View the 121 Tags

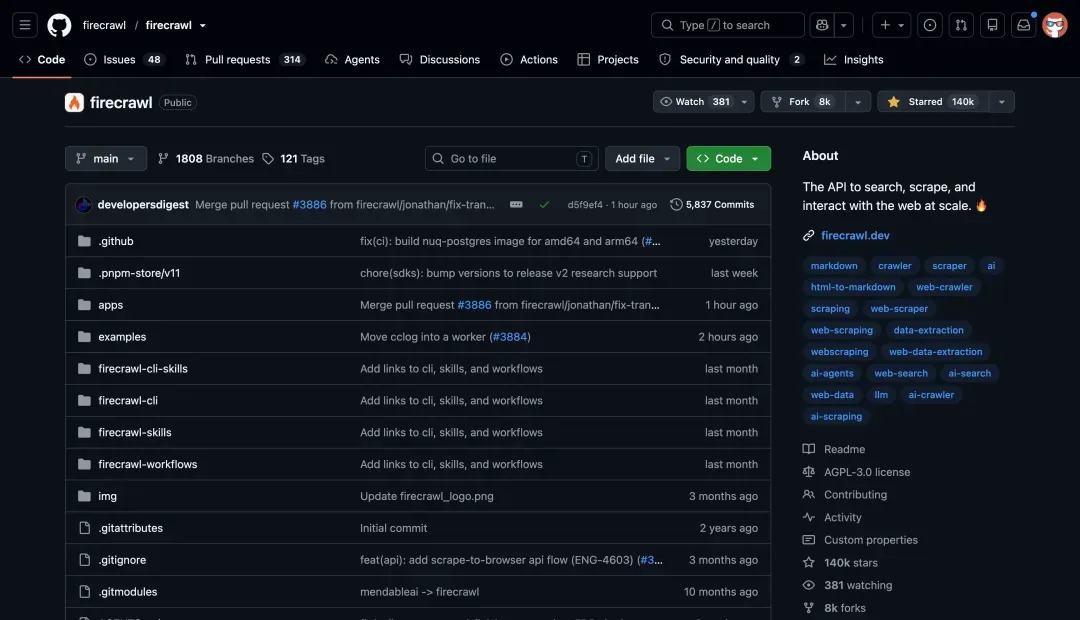tap(293, 158)
